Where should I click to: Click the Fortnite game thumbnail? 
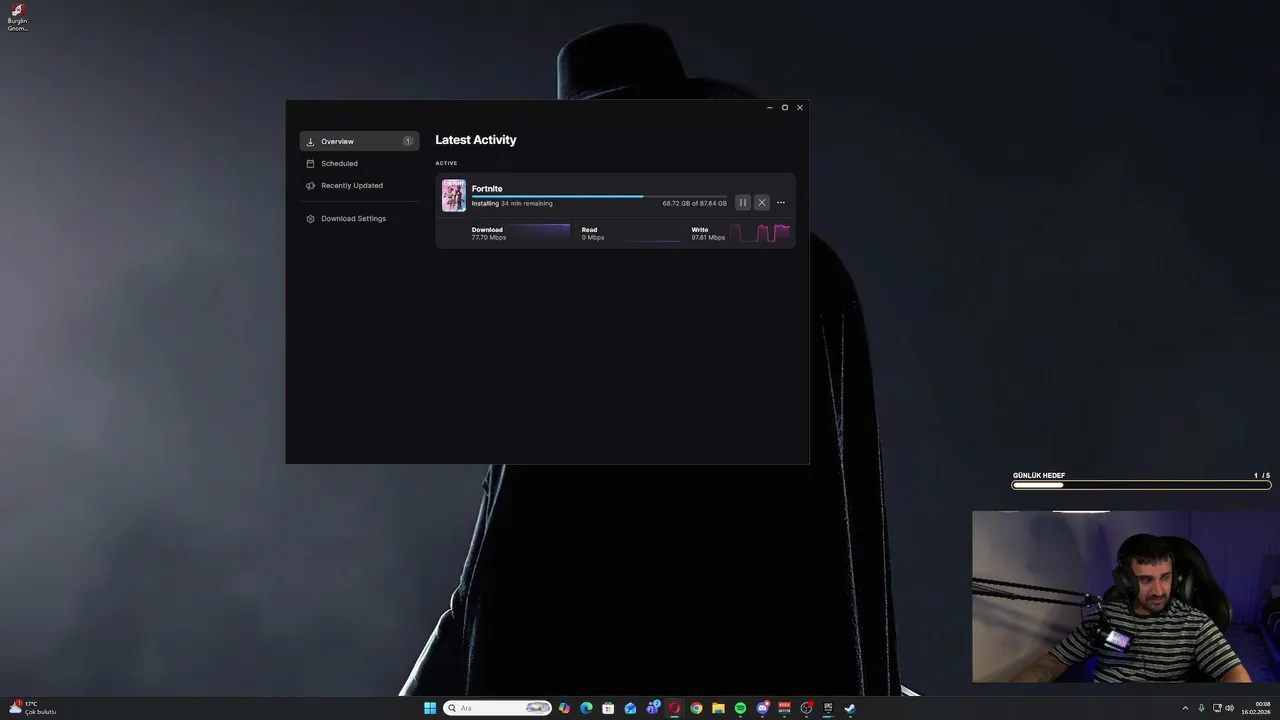click(x=454, y=195)
